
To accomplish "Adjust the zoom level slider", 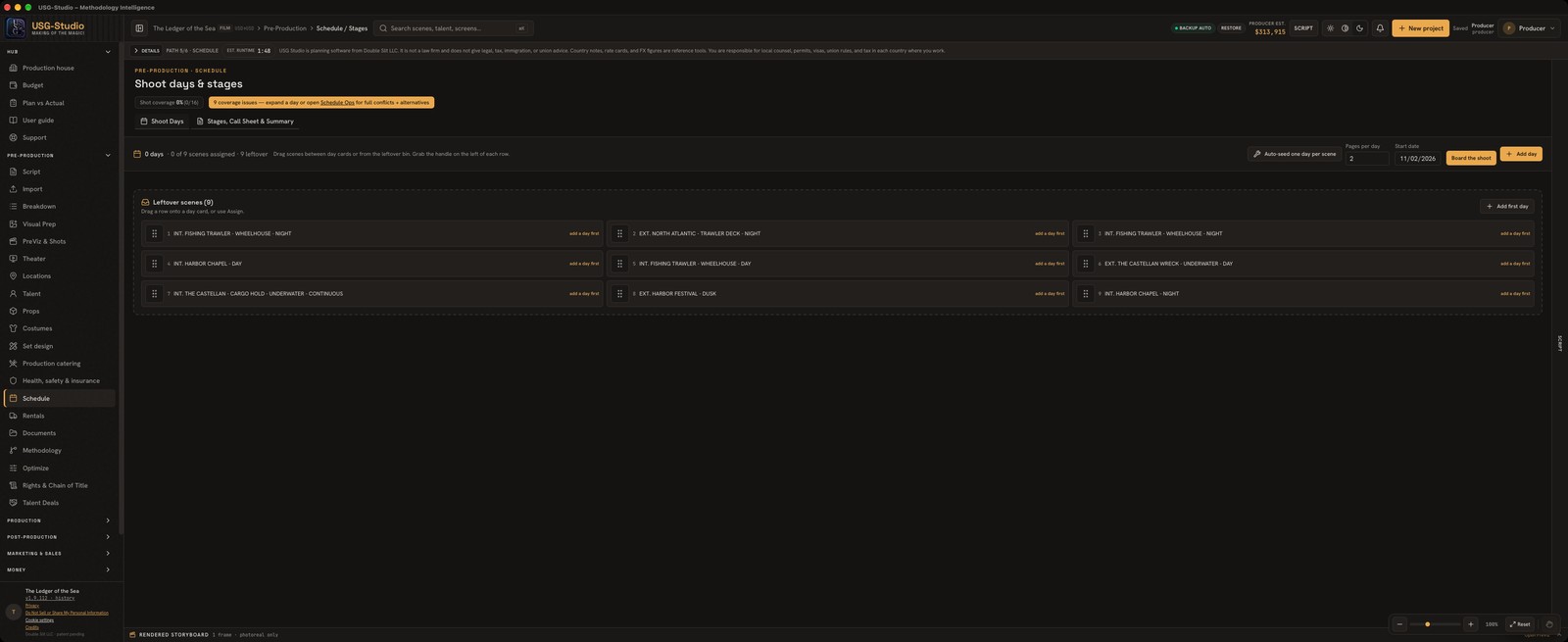I will tap(1436, 624).
